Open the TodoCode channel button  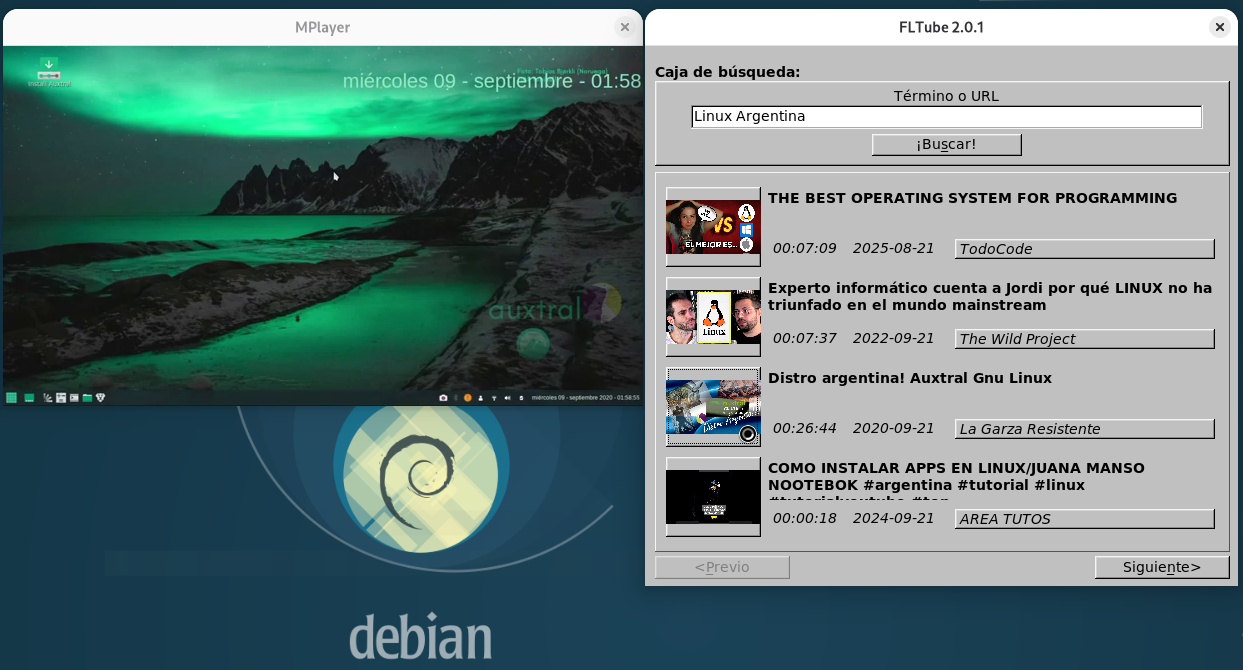1085,249
